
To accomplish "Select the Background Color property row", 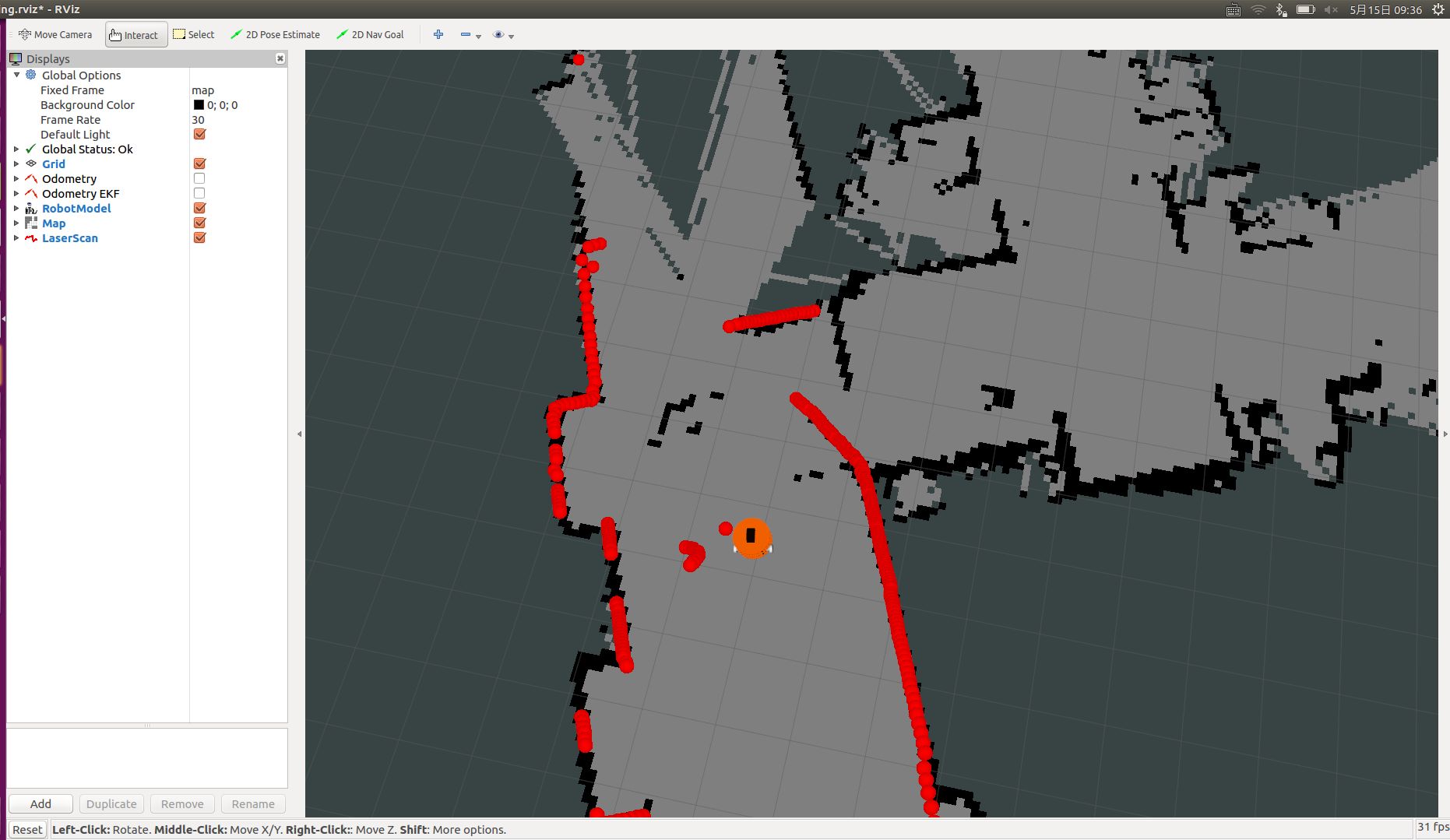I will (x=147, y=104).
